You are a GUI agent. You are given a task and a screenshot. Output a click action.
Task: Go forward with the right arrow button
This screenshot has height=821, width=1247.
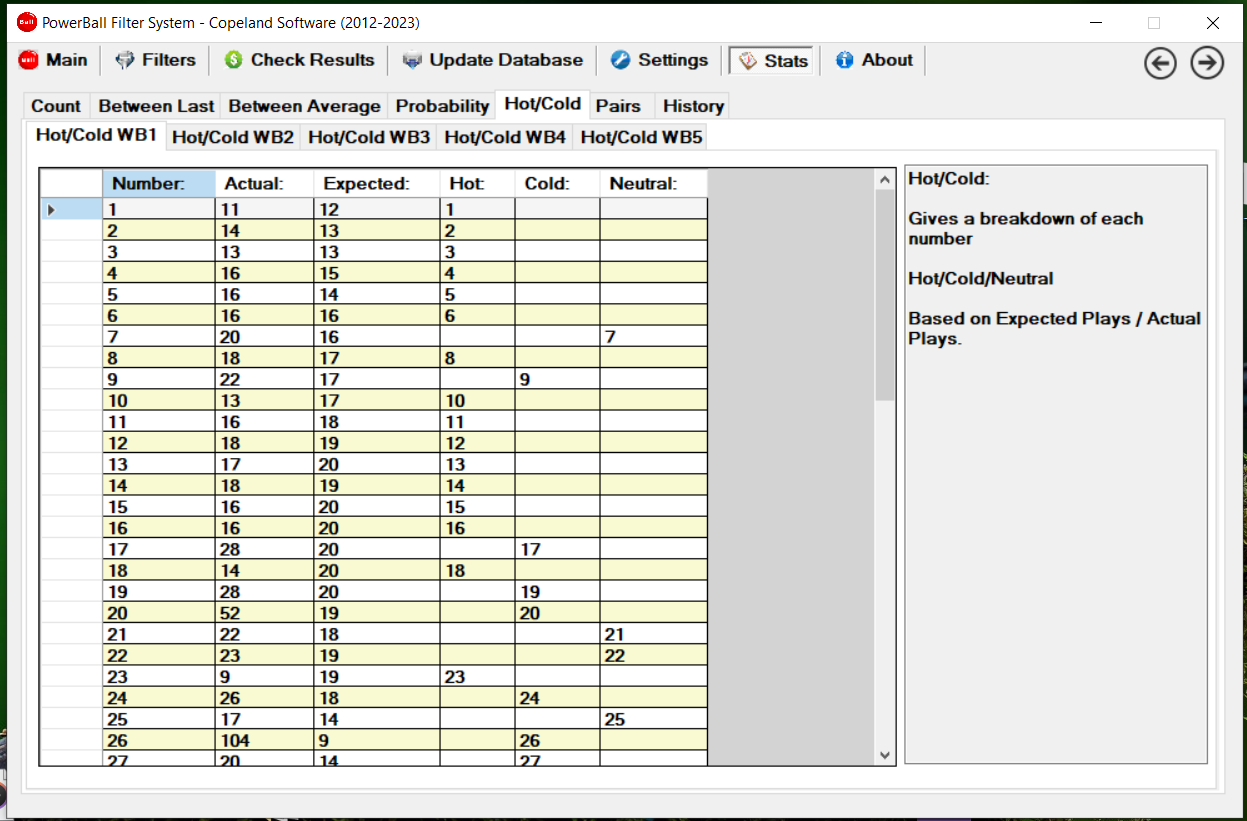1208,63
